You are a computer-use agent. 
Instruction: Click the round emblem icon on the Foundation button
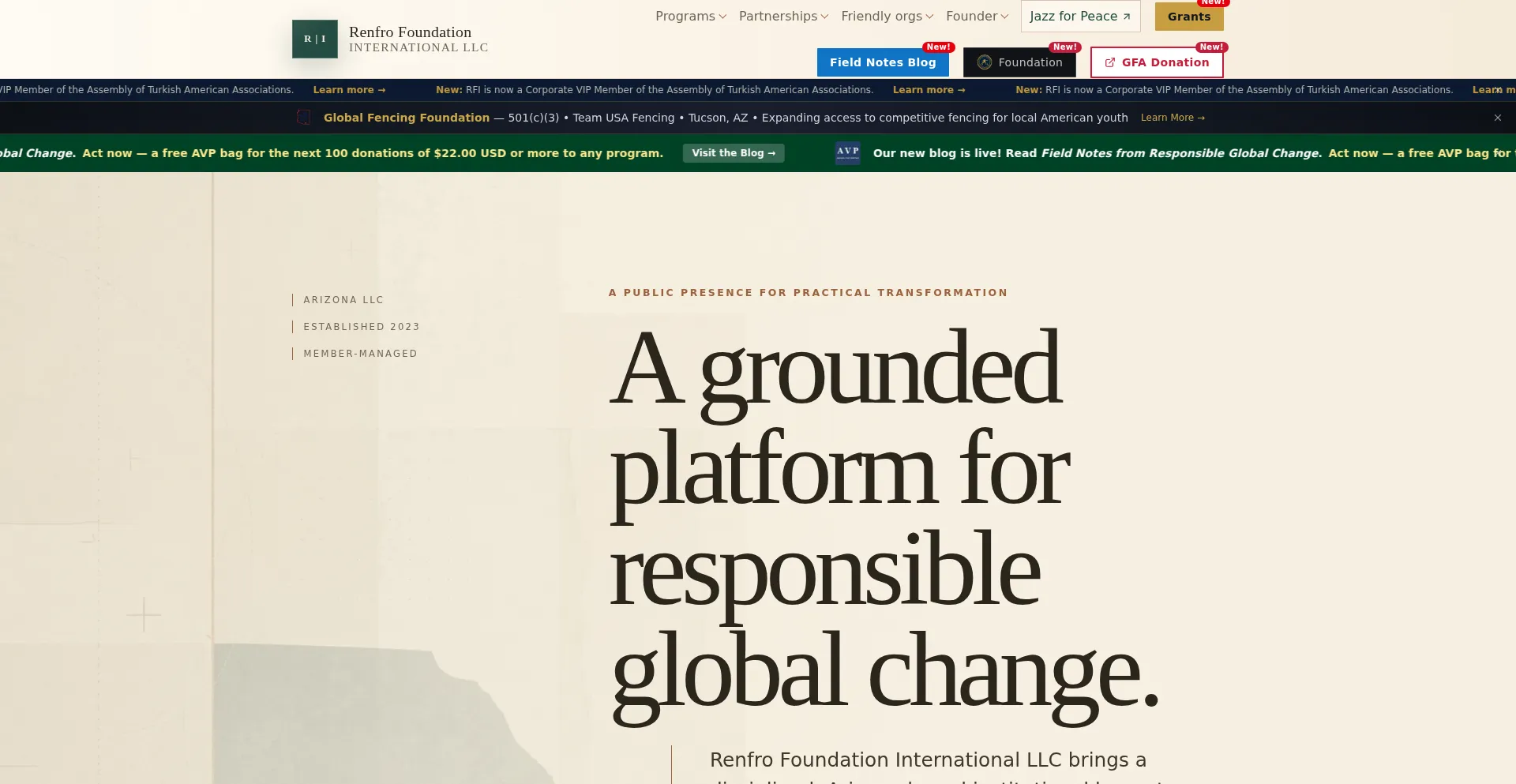pos(985,62)
